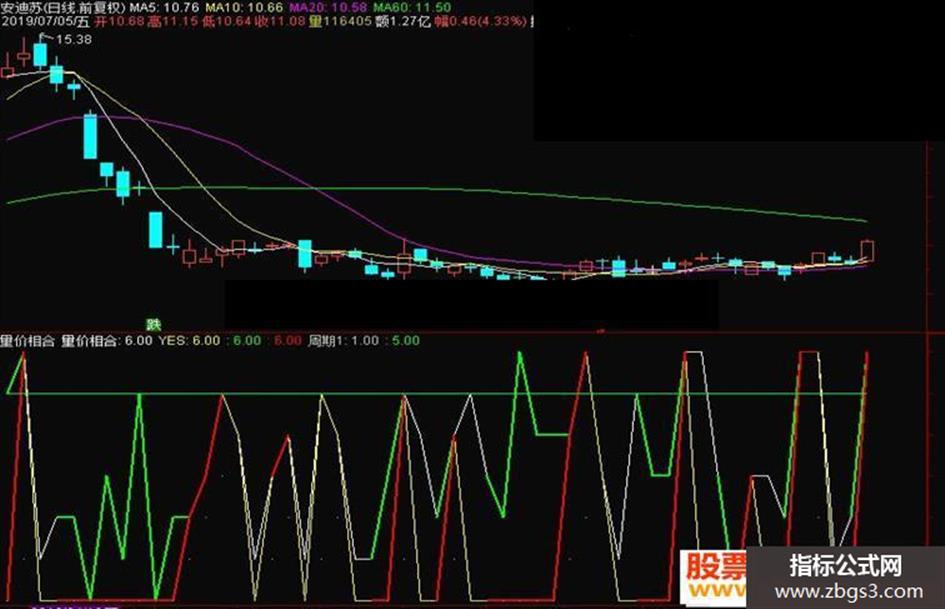
Task: Select the MA10: 10.66 label
Action: 244,8
